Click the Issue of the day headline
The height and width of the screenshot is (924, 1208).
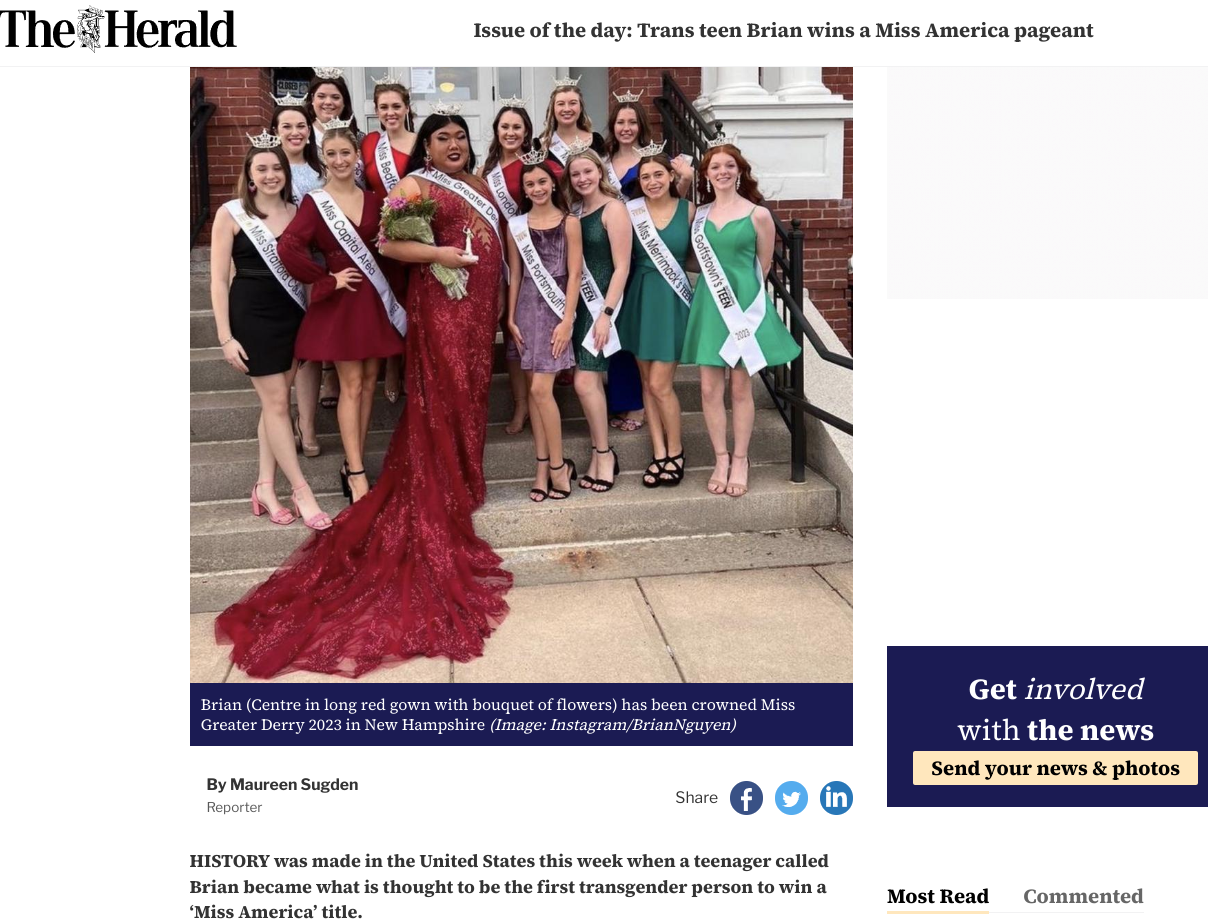(783, 31)
